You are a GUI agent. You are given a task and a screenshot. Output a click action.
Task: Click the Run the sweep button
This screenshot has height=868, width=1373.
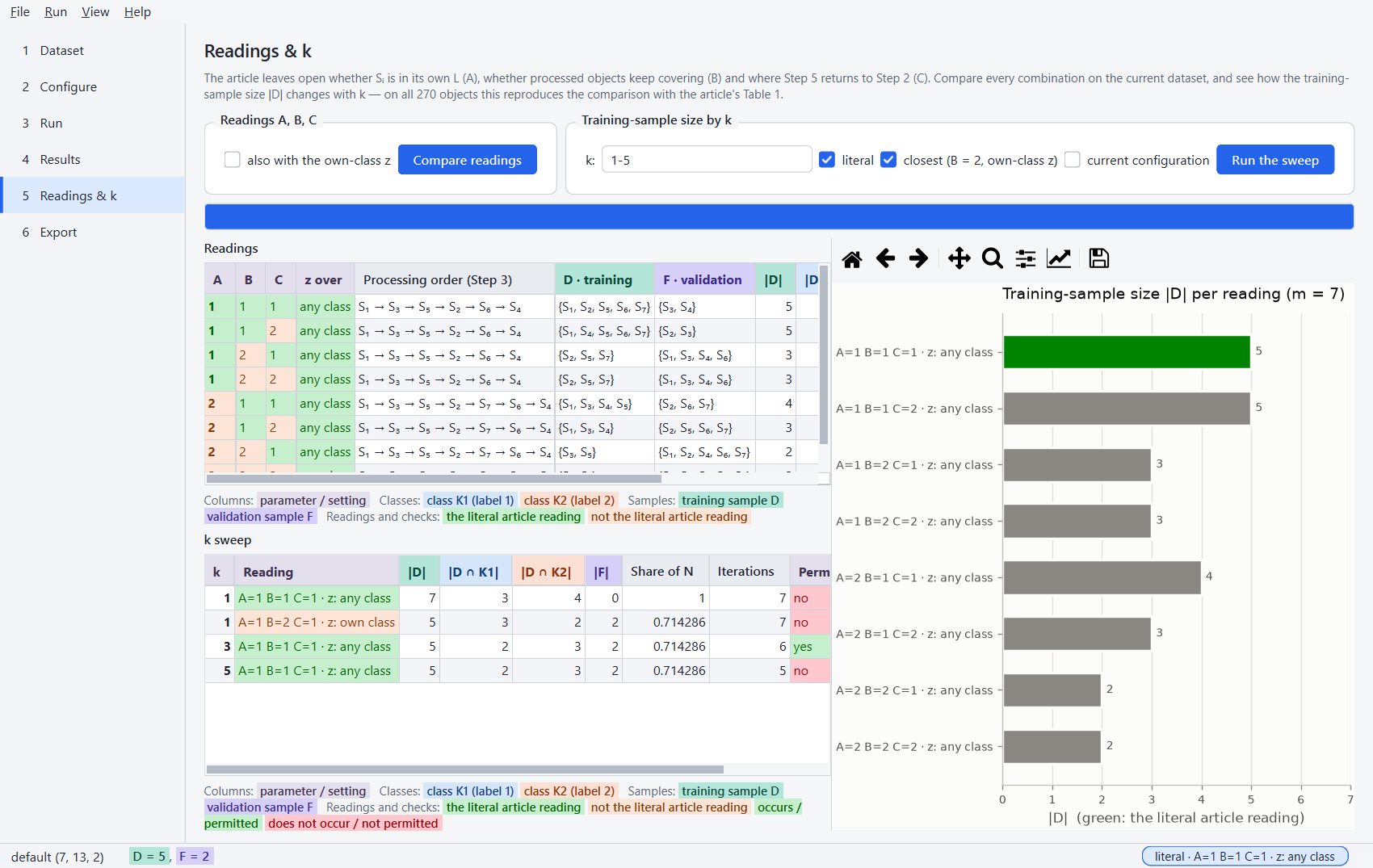tap(1275, 160)
